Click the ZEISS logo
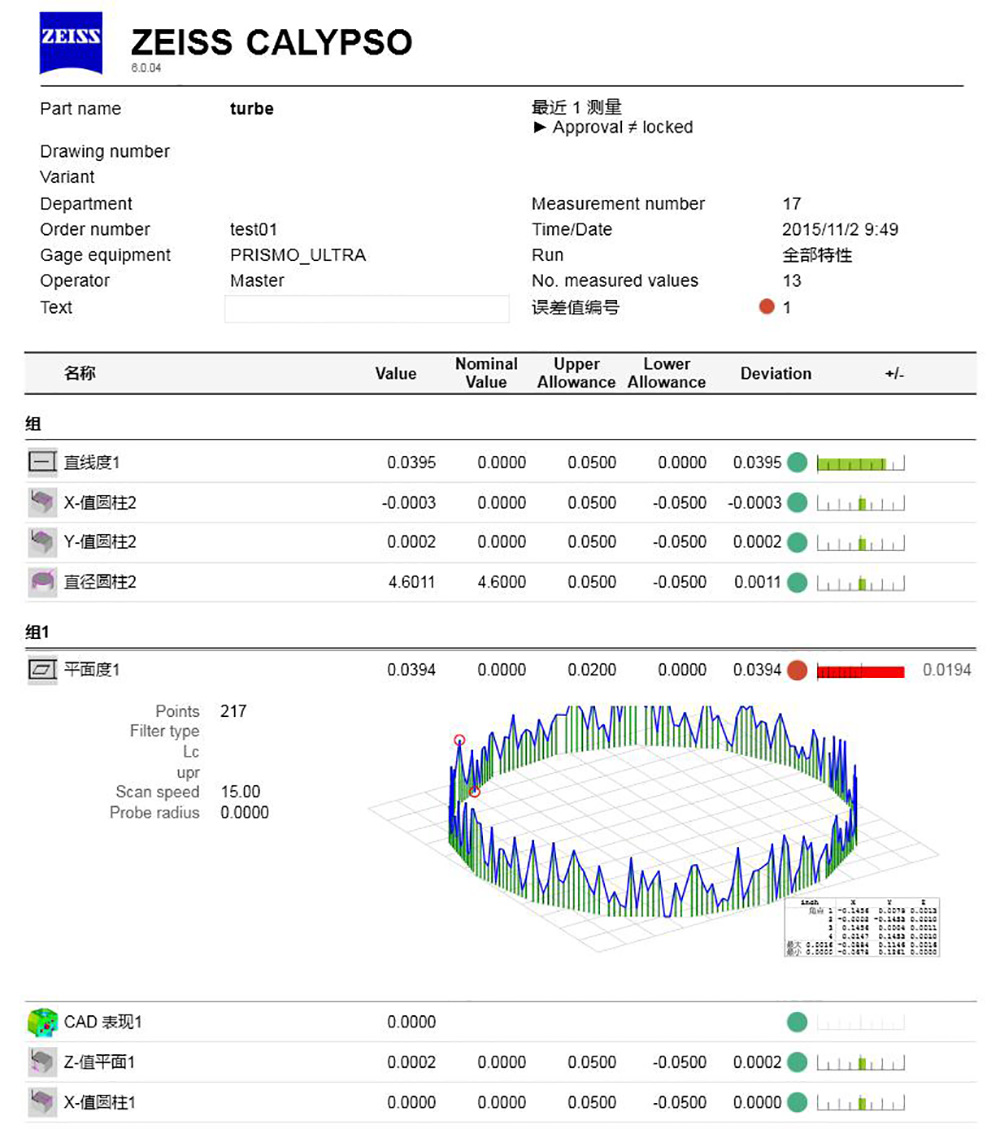Image resolution: width=1000 pixels, height=1129 pixels. [x=71, y=42]
